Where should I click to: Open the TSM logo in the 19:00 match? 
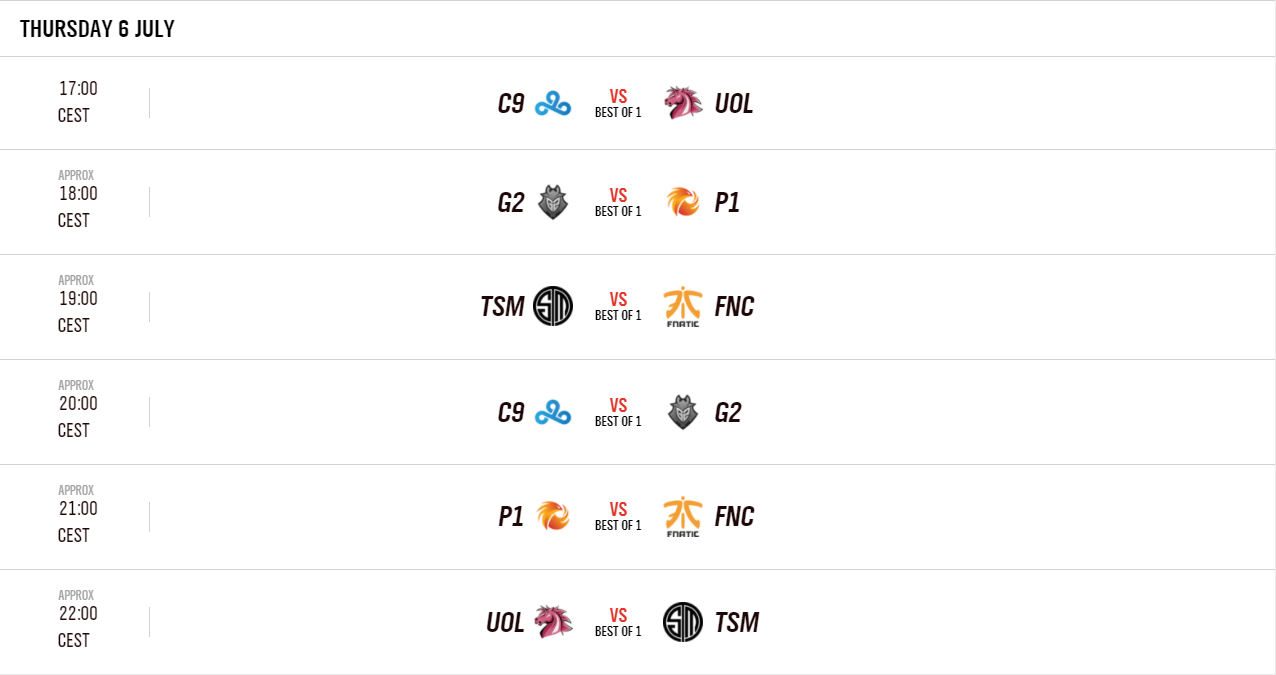(553, 306)
